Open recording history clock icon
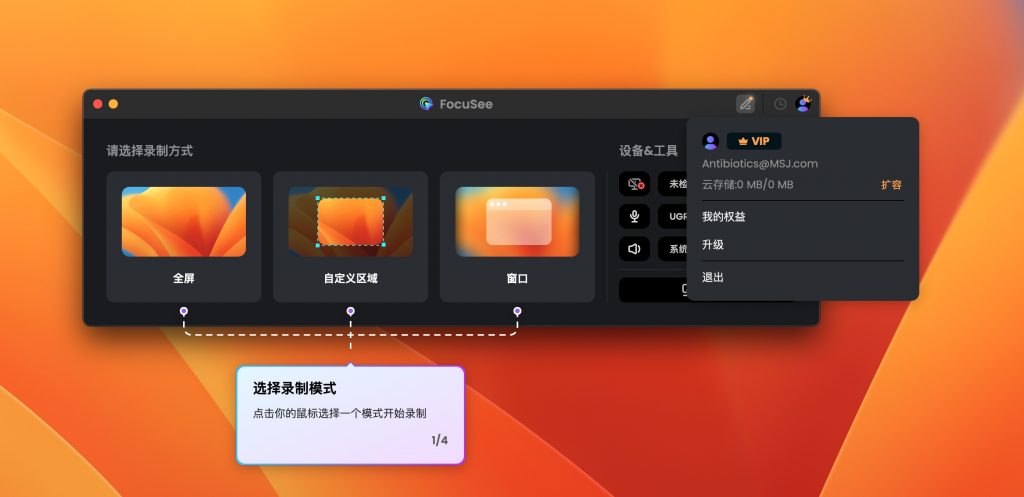 (780, 104)
